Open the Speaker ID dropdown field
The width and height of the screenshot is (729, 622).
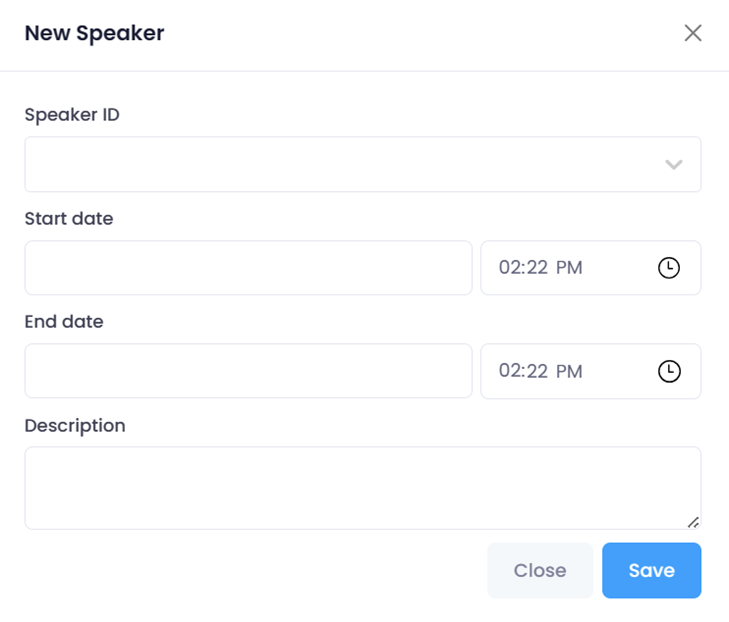340,164
